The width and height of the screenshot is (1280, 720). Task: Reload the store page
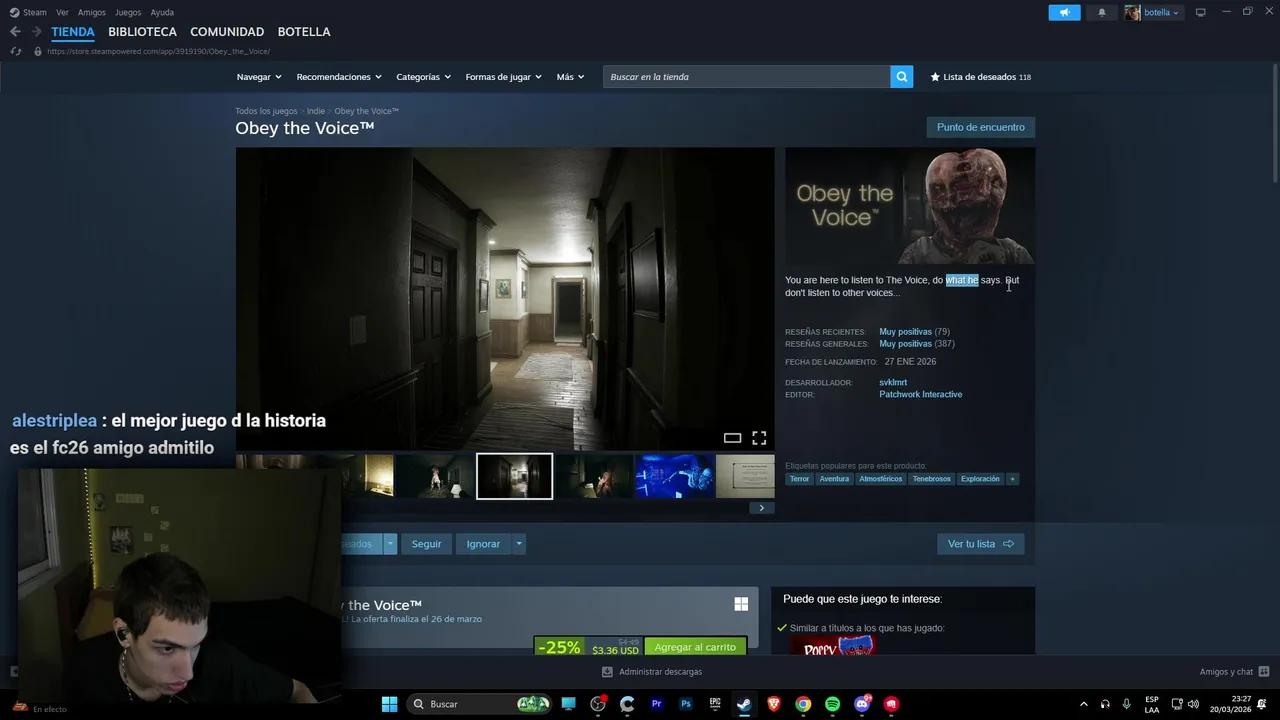pyautogui.click(x=16, y=51)
